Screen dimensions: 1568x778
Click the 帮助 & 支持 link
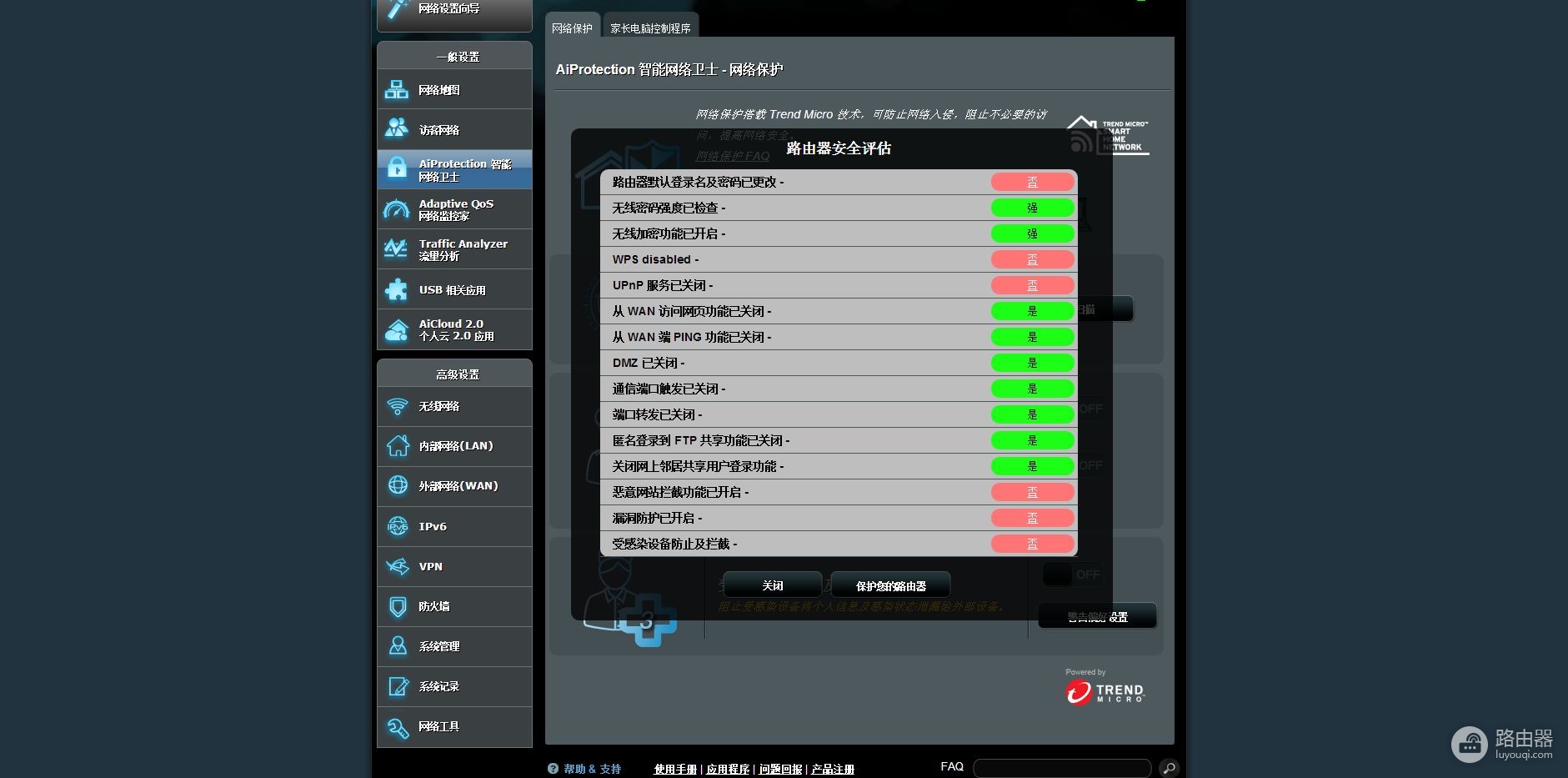click(x=592, y=769)
